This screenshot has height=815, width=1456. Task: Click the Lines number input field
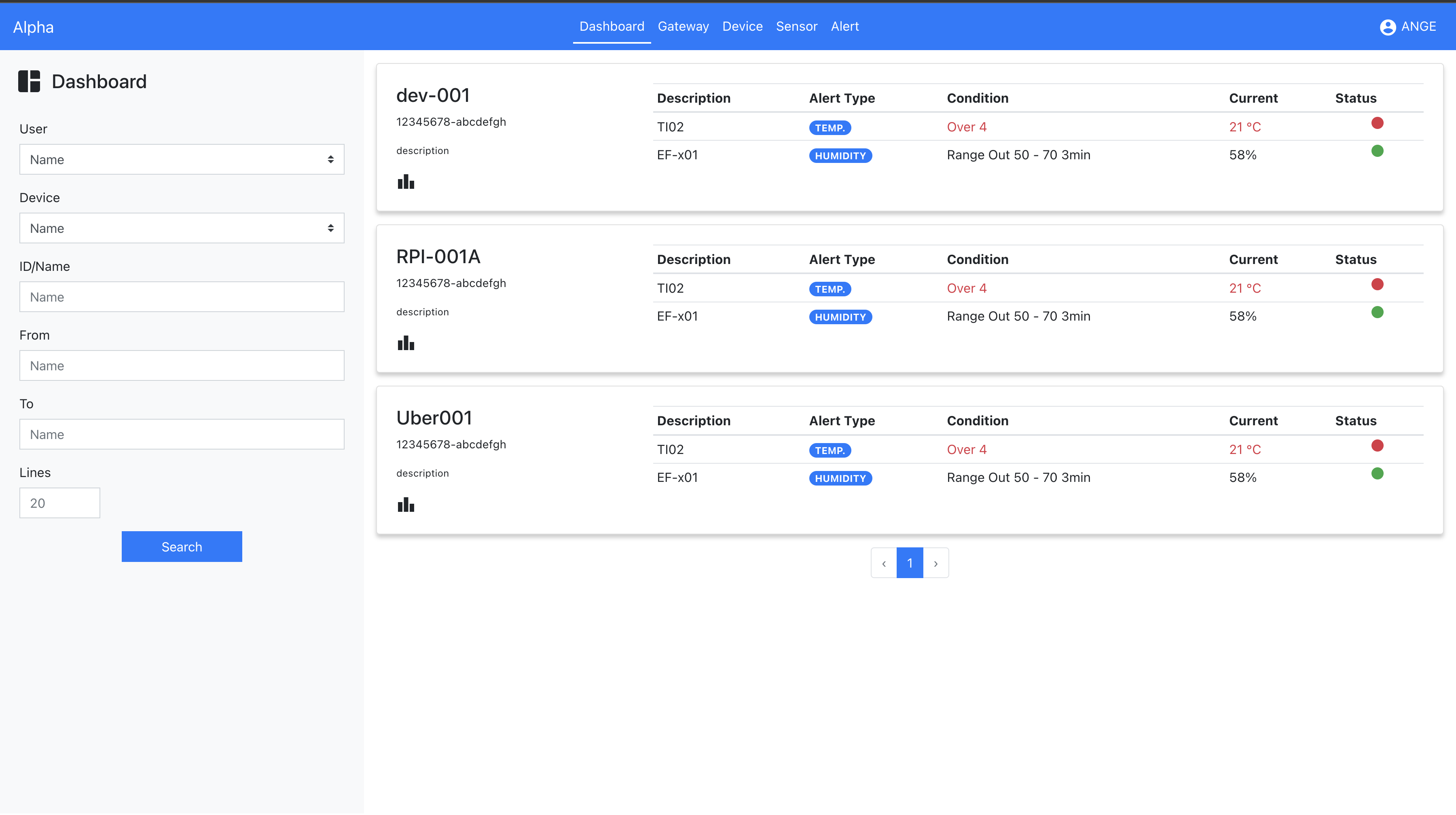pos(59,502)
